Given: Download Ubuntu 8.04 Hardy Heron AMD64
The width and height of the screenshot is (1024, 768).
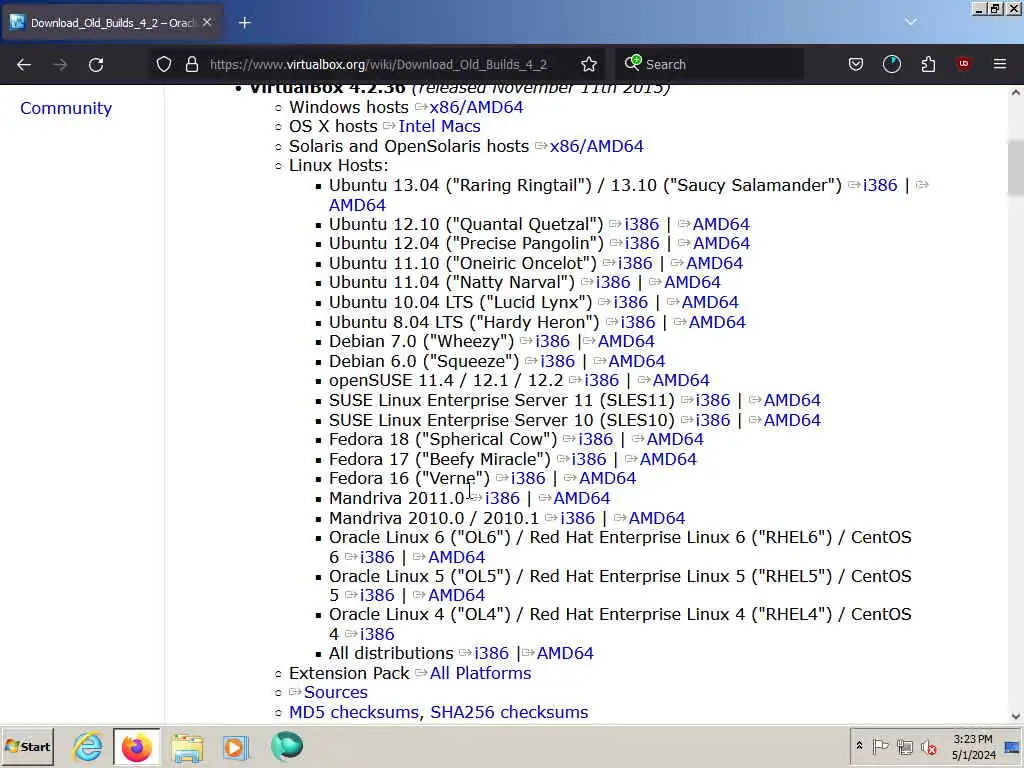Looking at the screenshot, I should [x=717, y=322].
